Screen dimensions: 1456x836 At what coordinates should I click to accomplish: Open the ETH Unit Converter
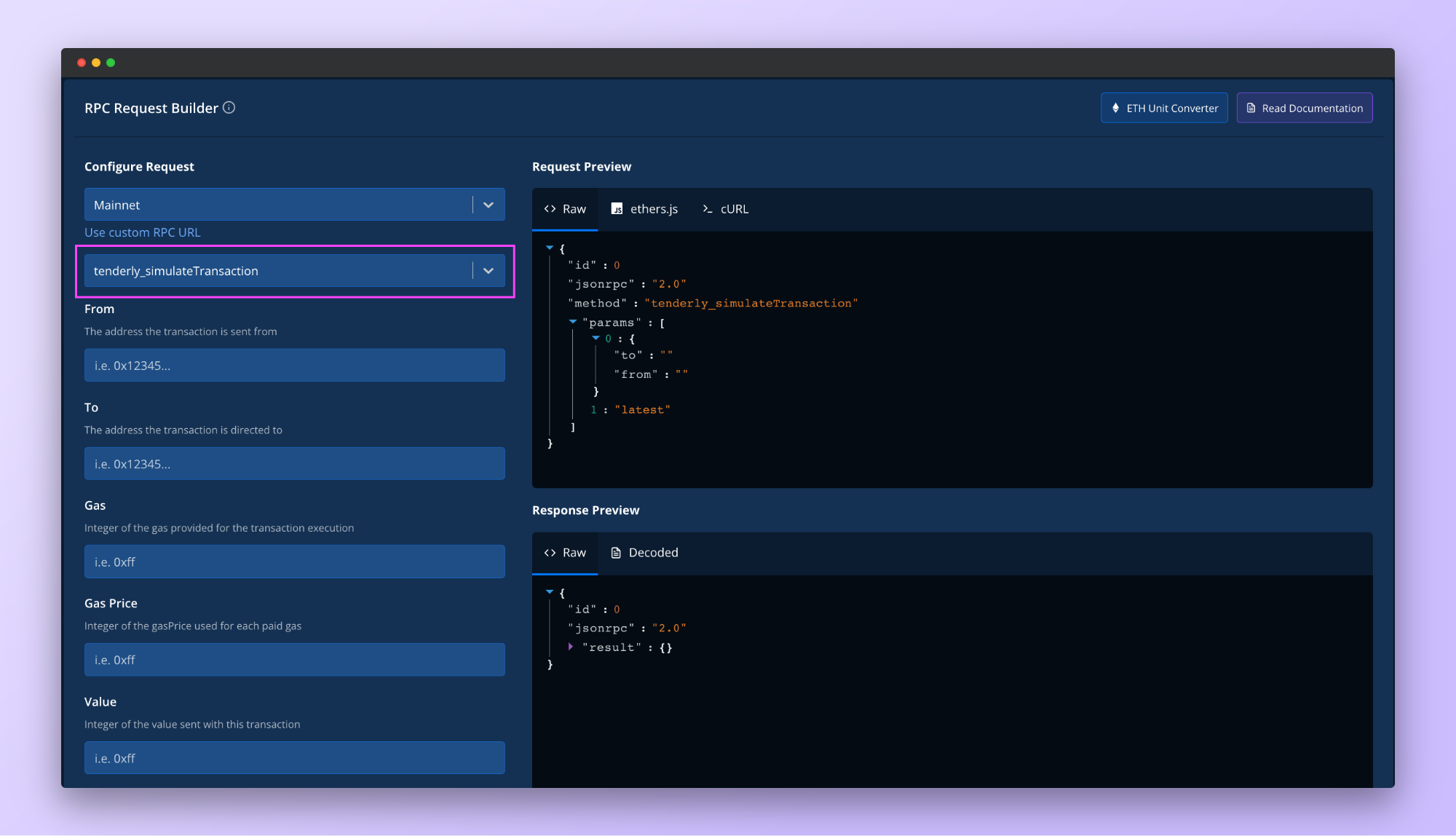1163,108
